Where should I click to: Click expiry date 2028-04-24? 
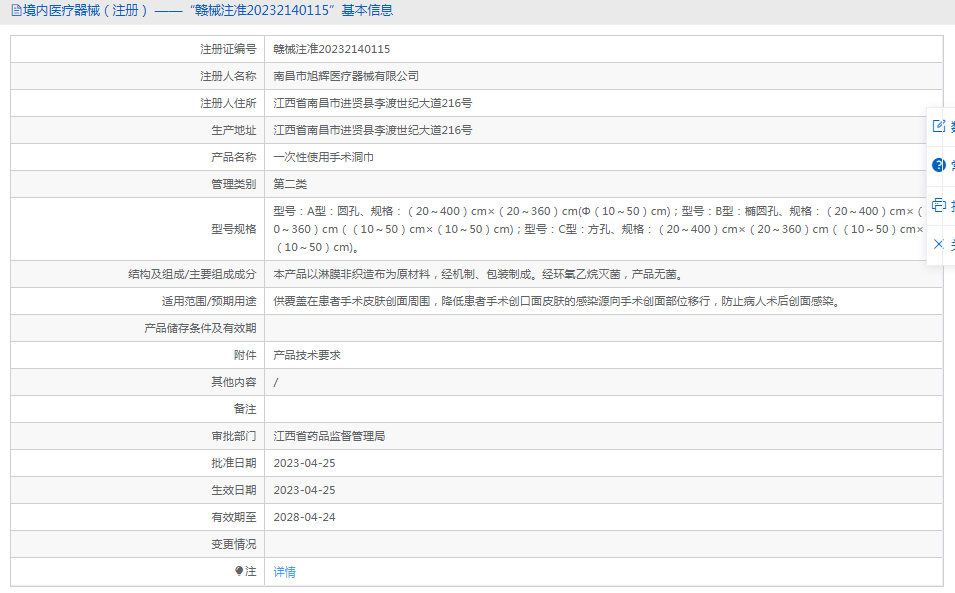(305, 517)
